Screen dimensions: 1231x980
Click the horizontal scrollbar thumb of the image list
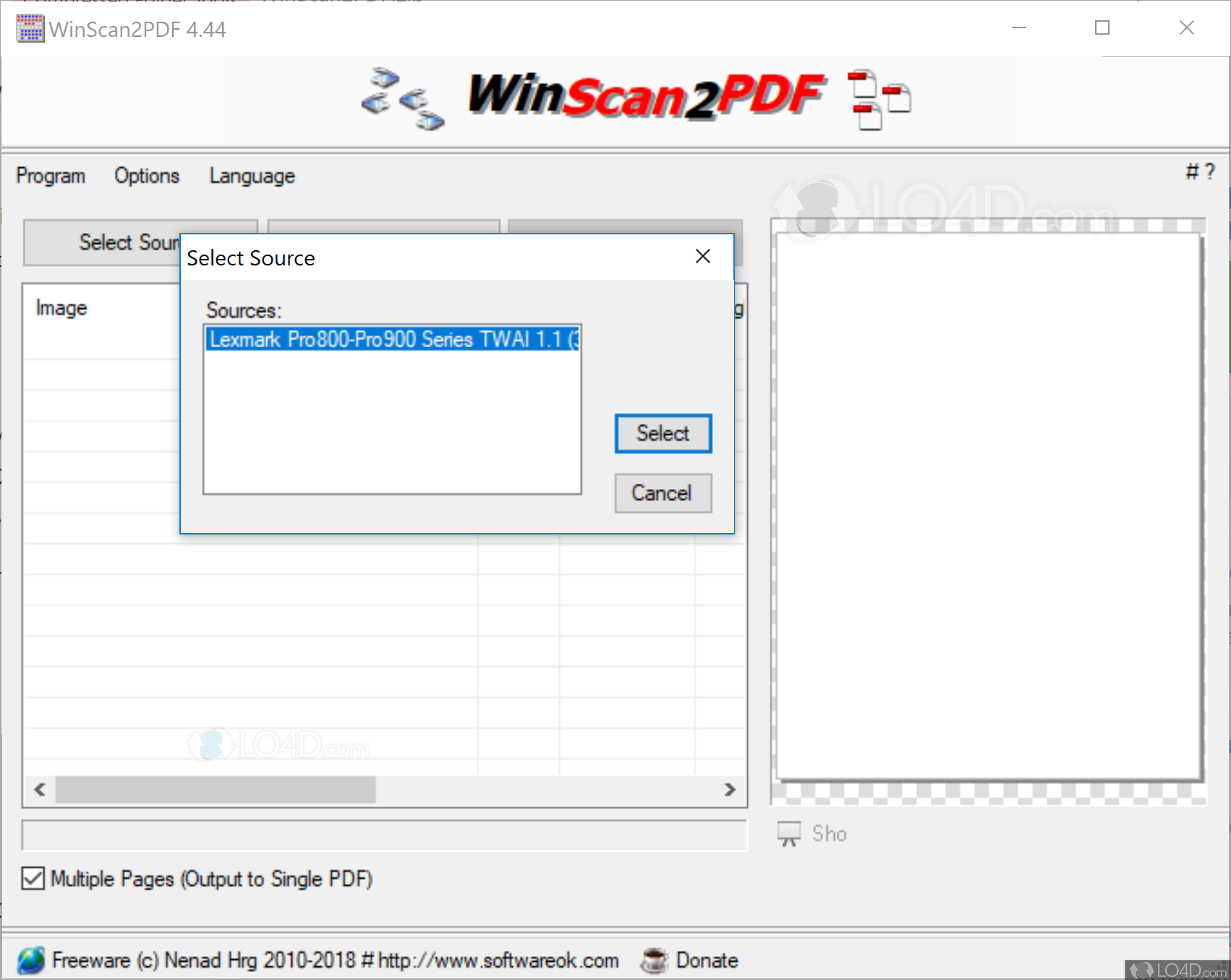(216, 789)
